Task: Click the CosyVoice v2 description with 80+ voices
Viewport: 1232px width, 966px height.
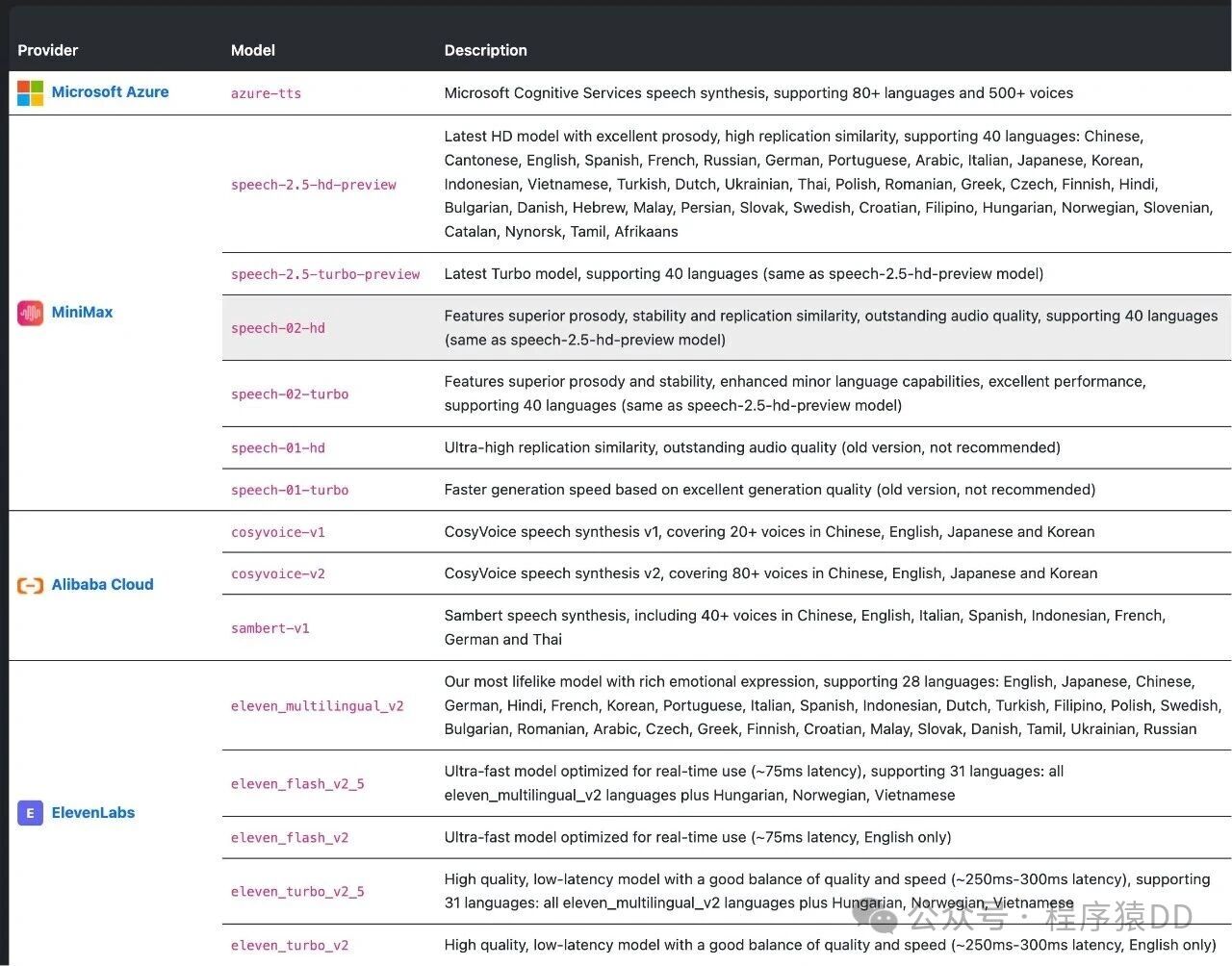Action: coord(771,573)
